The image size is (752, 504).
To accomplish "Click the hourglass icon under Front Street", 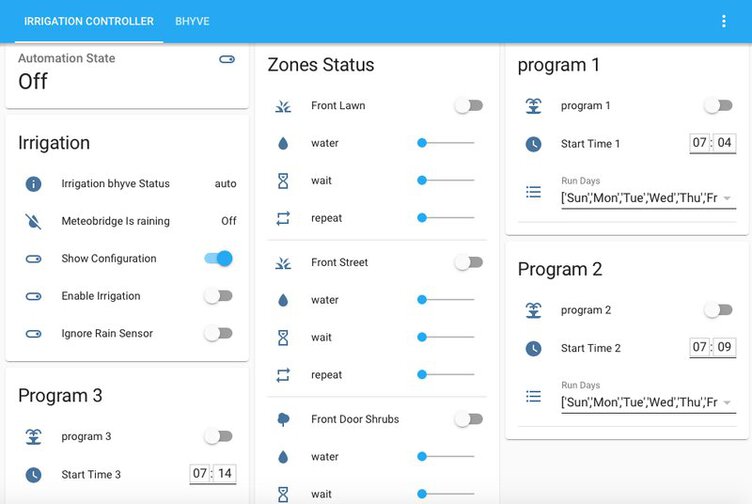I will click(283, 338).
